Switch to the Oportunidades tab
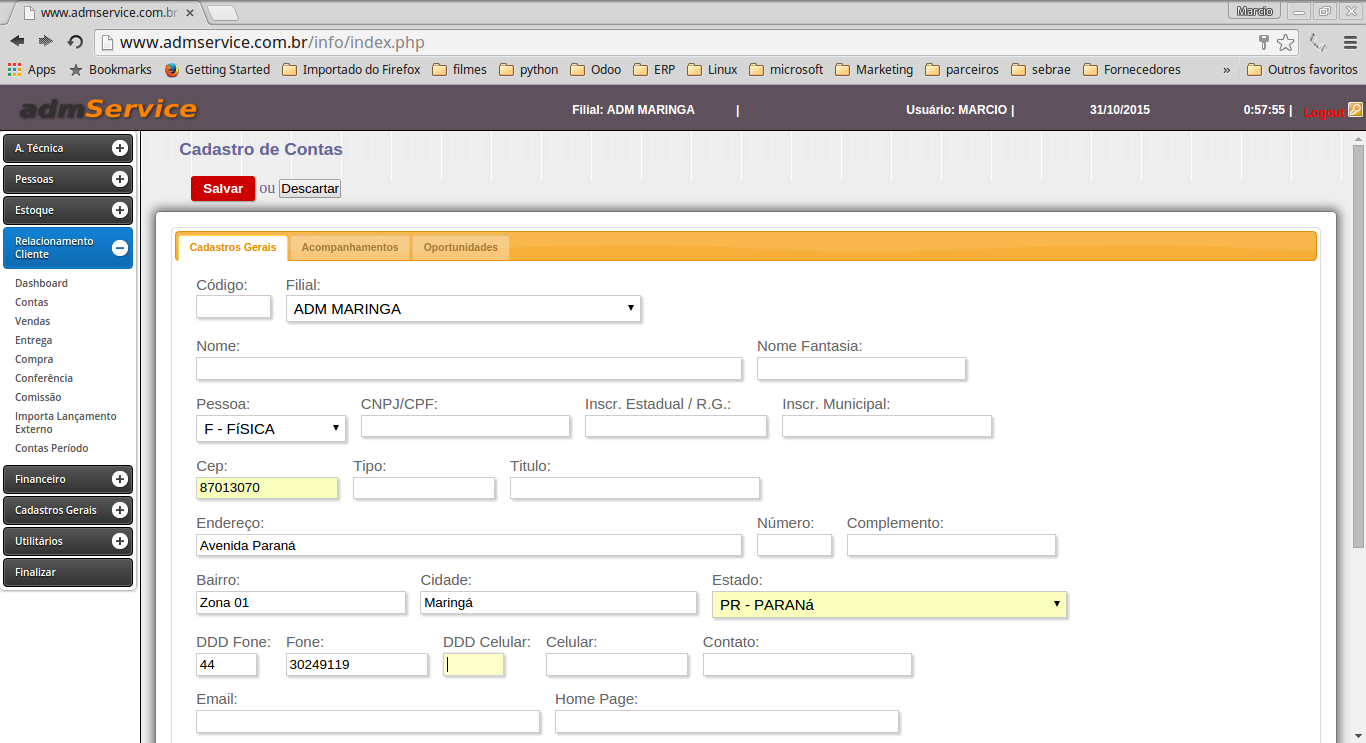This screenshot has width=1366, height=743. pos(460,247)
